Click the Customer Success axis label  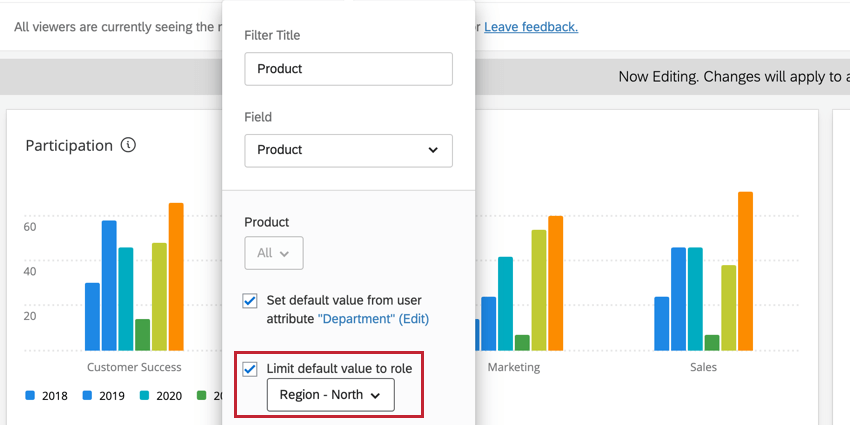tap(134, 367)
